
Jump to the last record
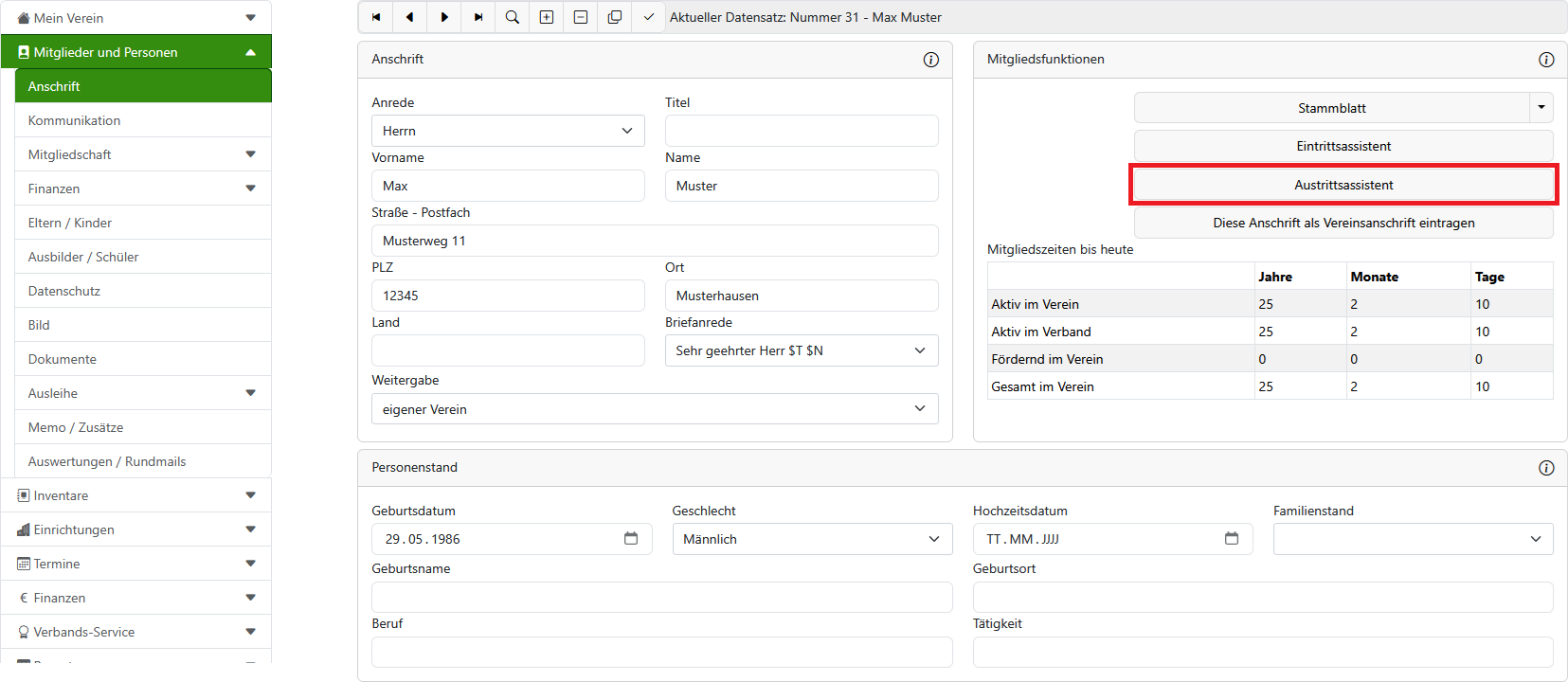478,17
